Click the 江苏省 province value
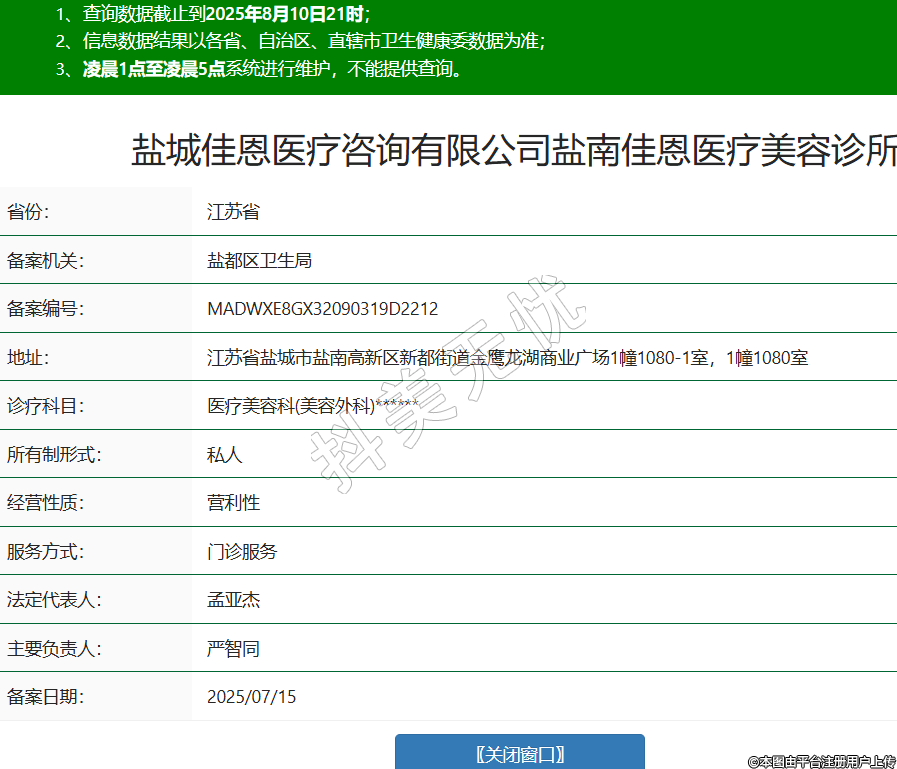The image size is (897, 769). tap(233, 212)
